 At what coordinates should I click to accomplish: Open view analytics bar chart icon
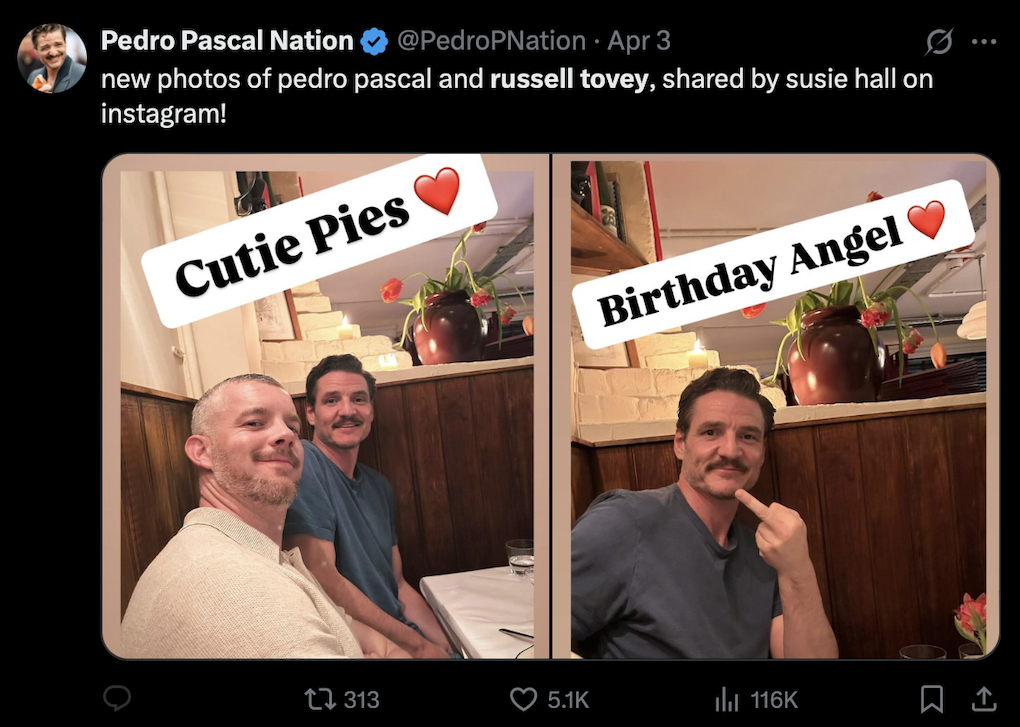click(x=727, y=699)
